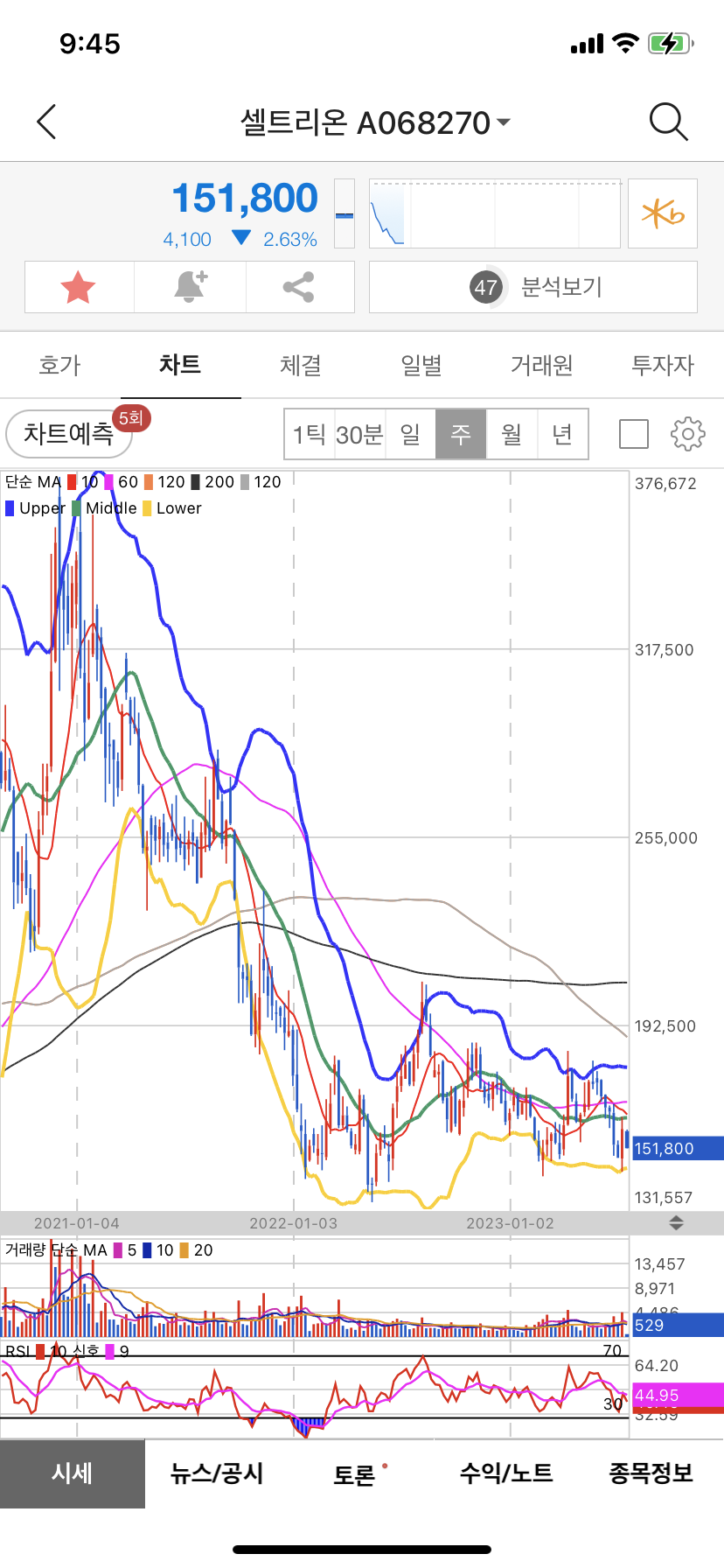The width and height of the screenshot is (724, 1568).
Task: Select the 일 daily chart interval
Action: (410, 434)
